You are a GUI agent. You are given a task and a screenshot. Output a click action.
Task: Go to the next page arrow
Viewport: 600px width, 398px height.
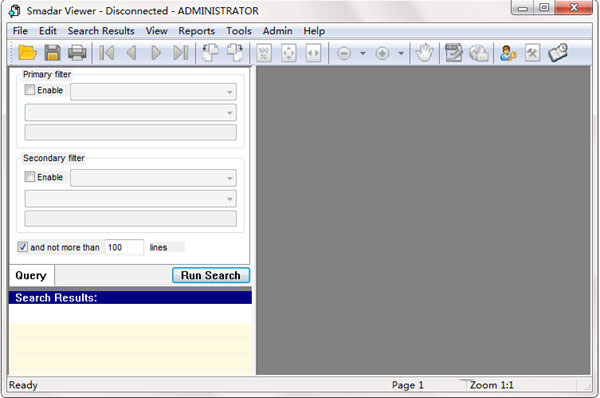tap(156, 53)
